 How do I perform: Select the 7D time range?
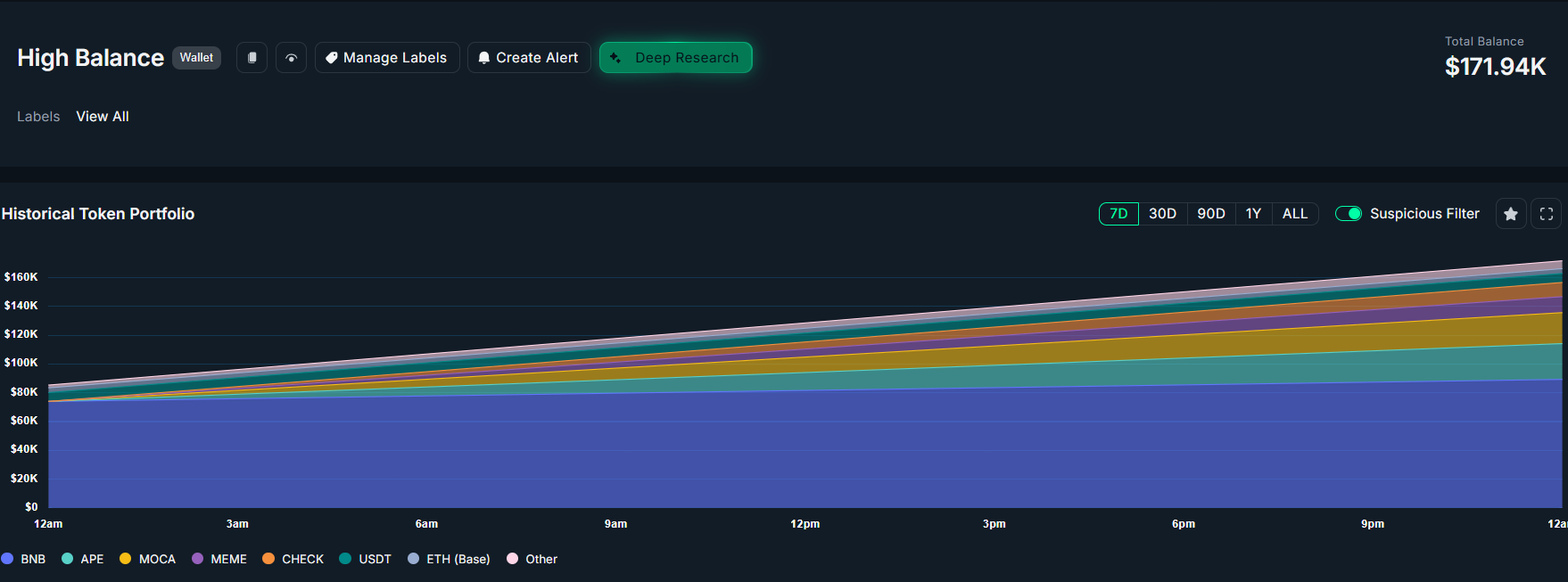(x=1118, y=214)
